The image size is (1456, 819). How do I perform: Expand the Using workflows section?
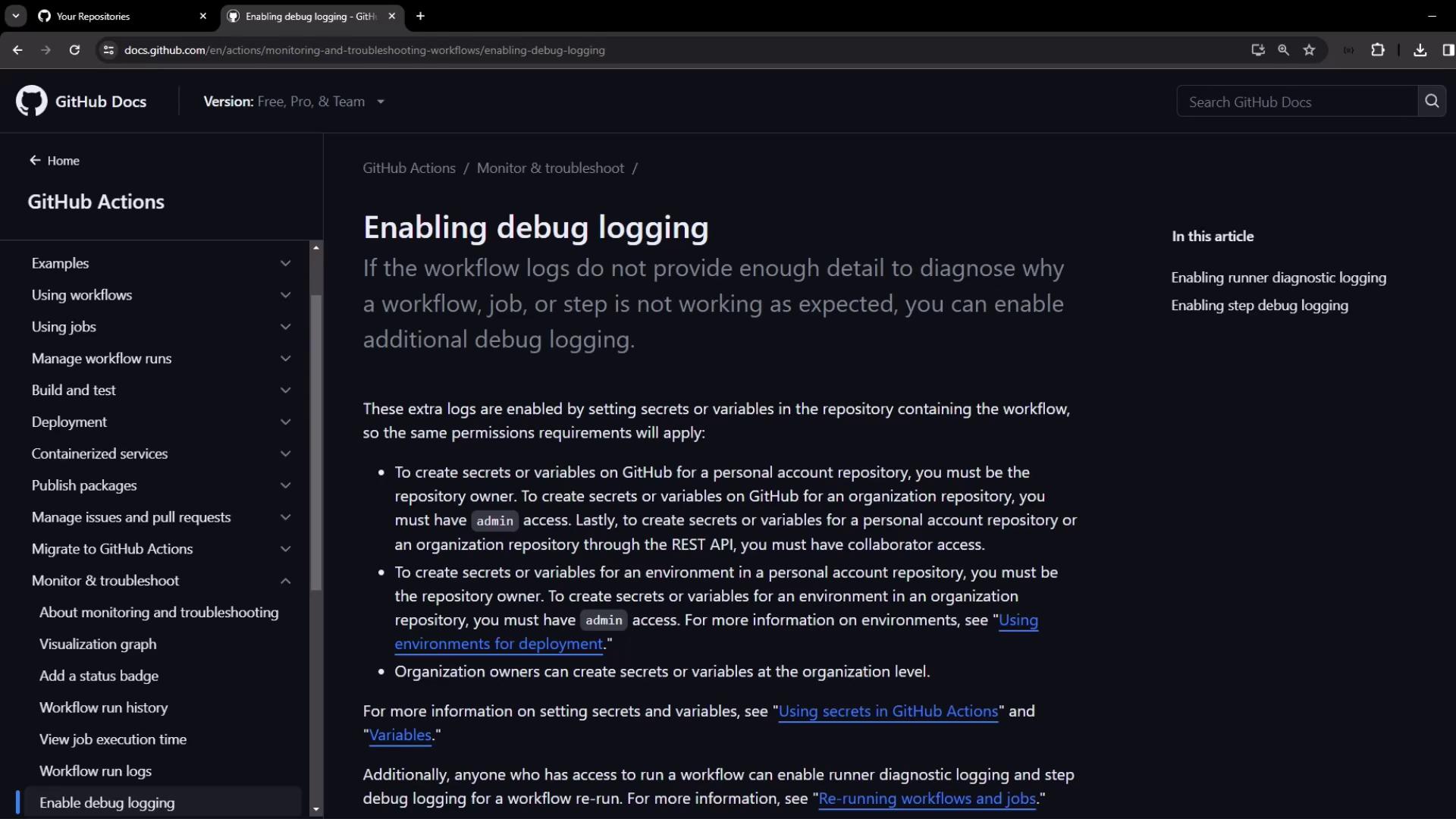[x=285, y=295]
